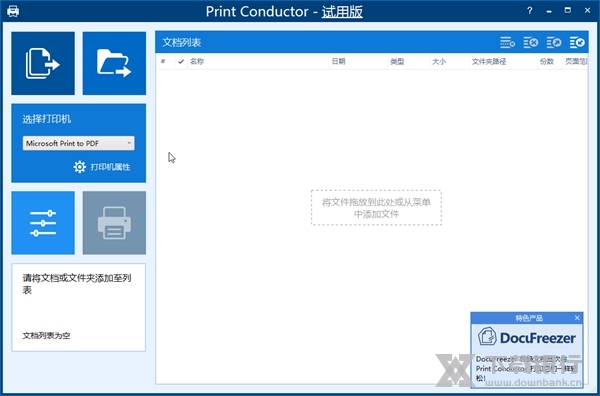600x396 pixels.
Task: Click the 试用版 trial link in title
Action: point(342,11)
